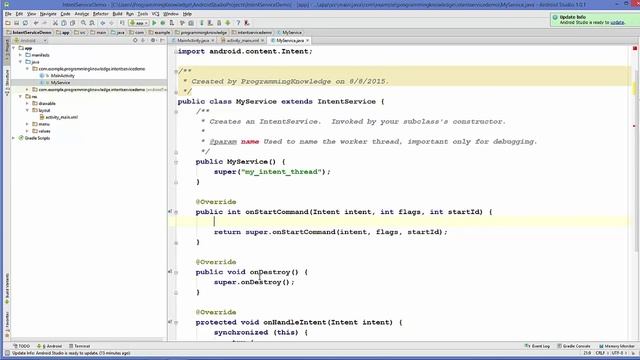
Task: Open the Memory Monitor panel
Action: tap(617, 346)
